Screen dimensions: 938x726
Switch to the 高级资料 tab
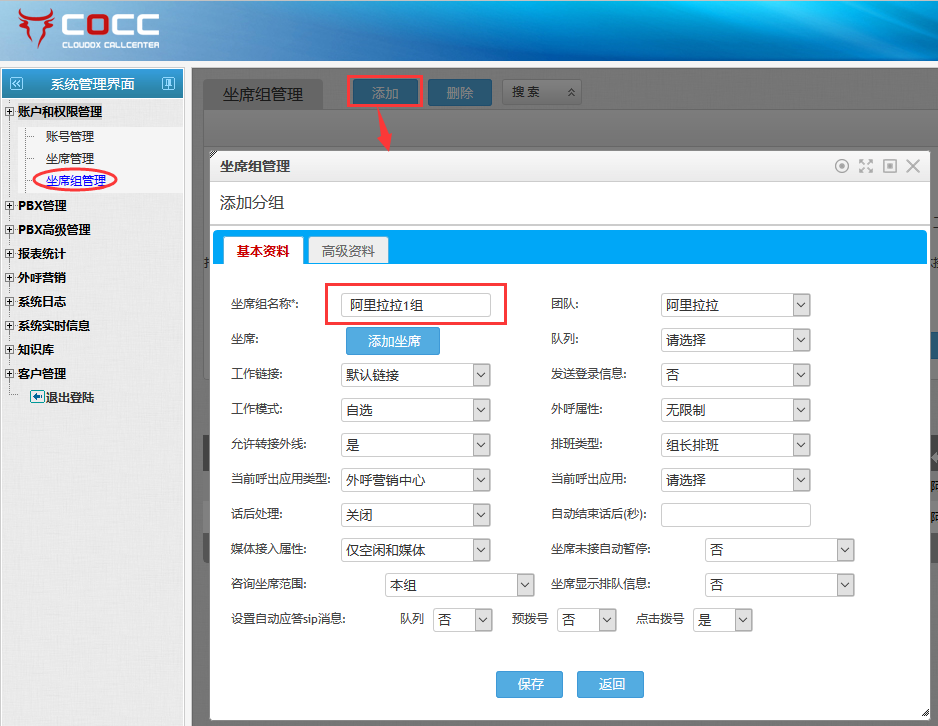[x=348, y=251]
